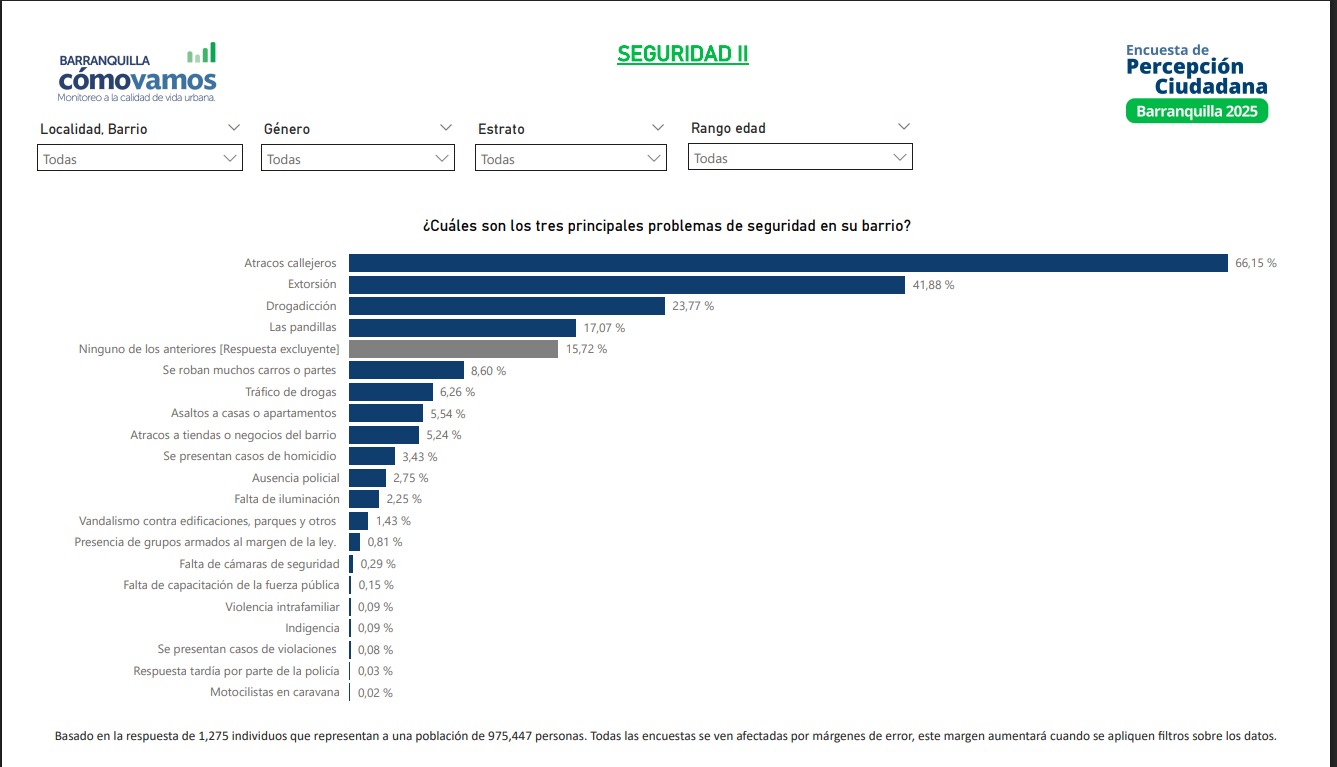
Task: Select the Extorsión bar in chart
Action: coord(627,285)
